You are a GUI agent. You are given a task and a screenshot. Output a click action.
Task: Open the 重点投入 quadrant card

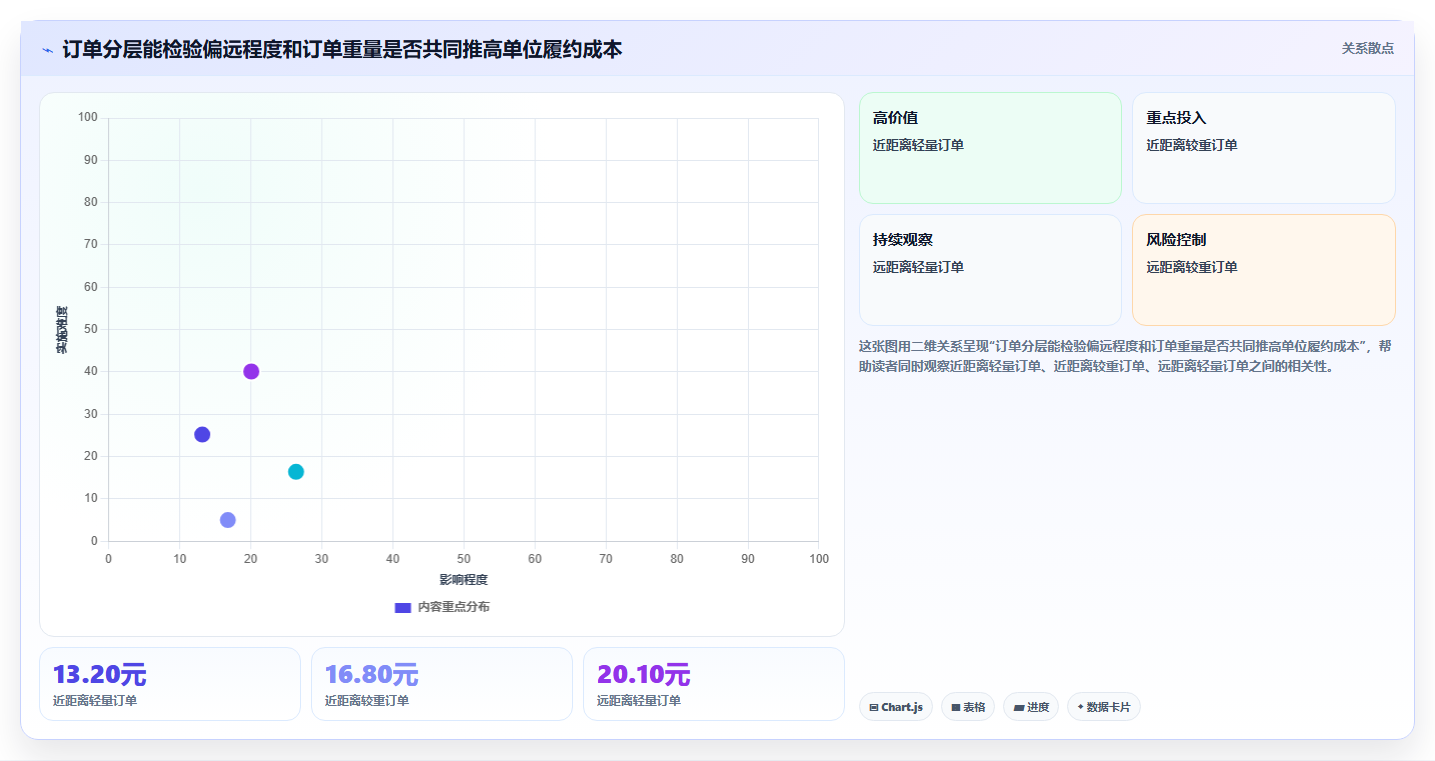pyautogui.click(x=1263, y=148)
